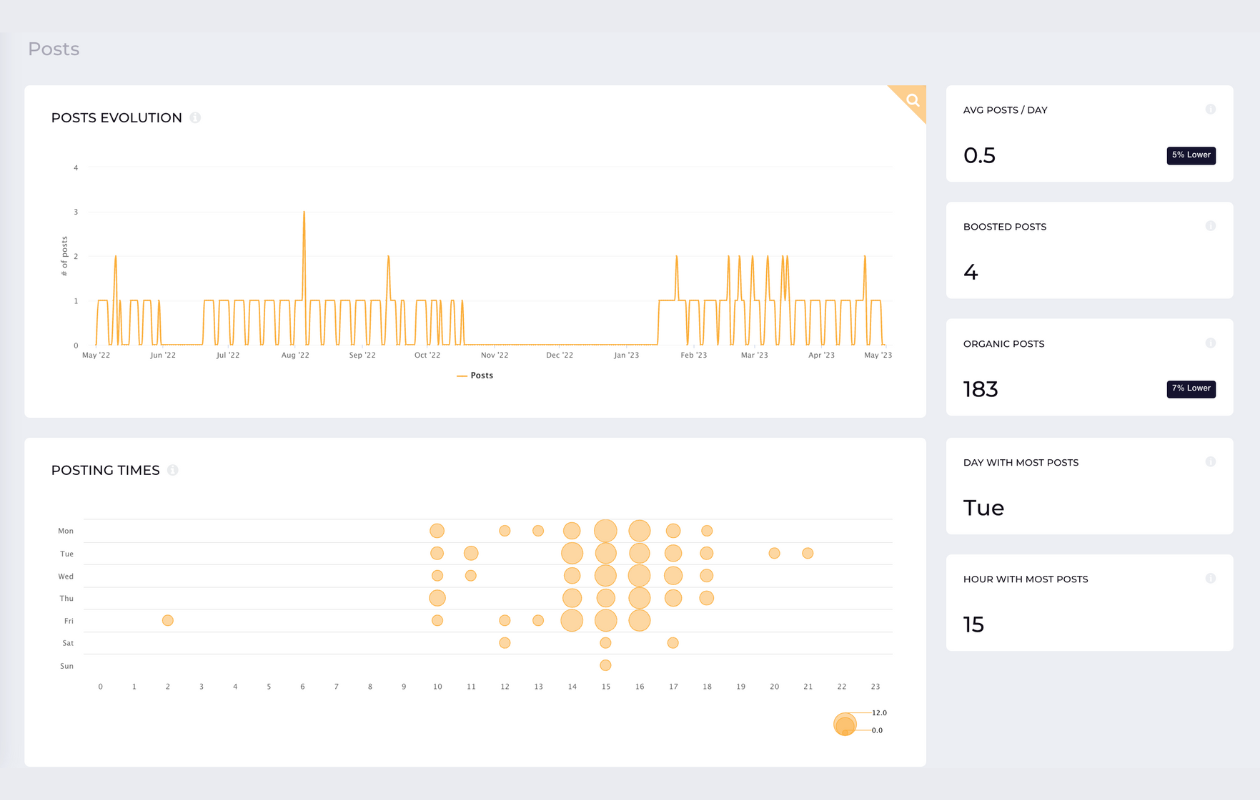Click the Mon row label in Posting Times
This screenshot has height=800, width=1260.
tap(66, 531)
